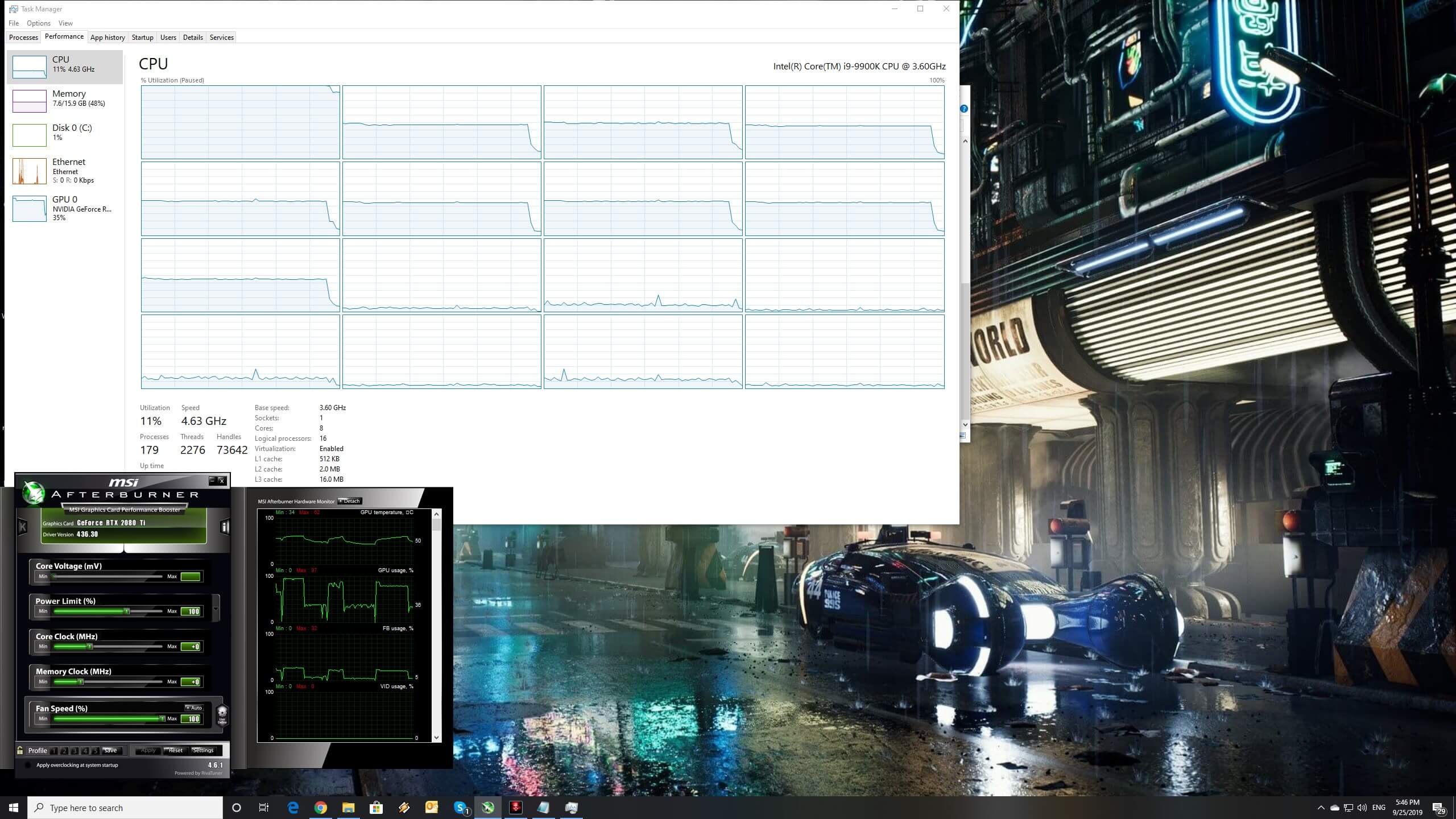Click the Fan Speed slider handle
The image size is (1456, 819).
click(162, 719)
